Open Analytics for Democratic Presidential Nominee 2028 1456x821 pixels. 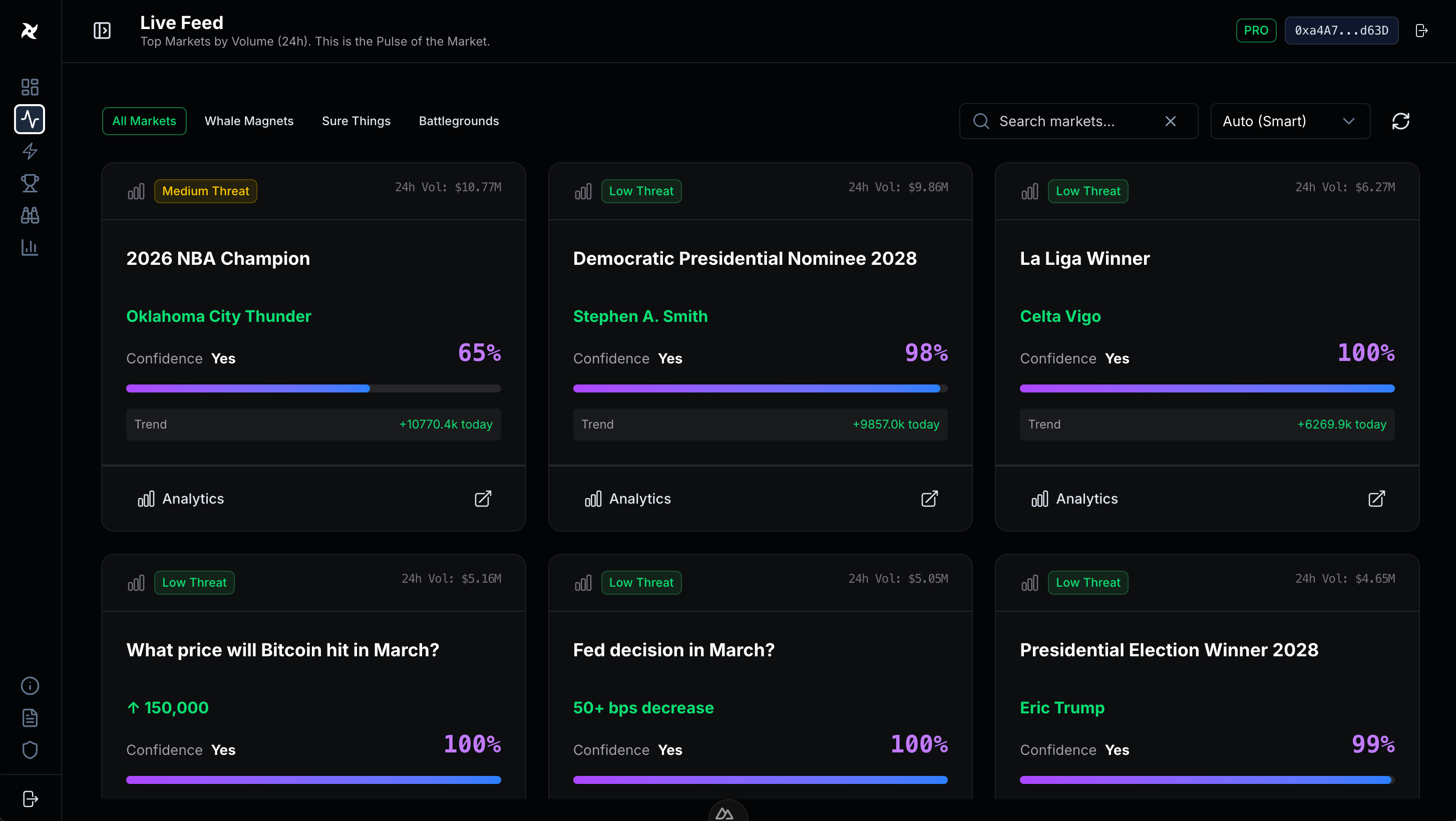point(628,499)
